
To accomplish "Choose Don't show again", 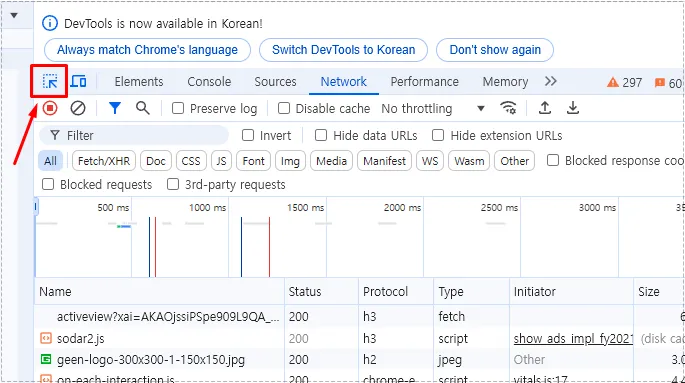I will [495, 50].
